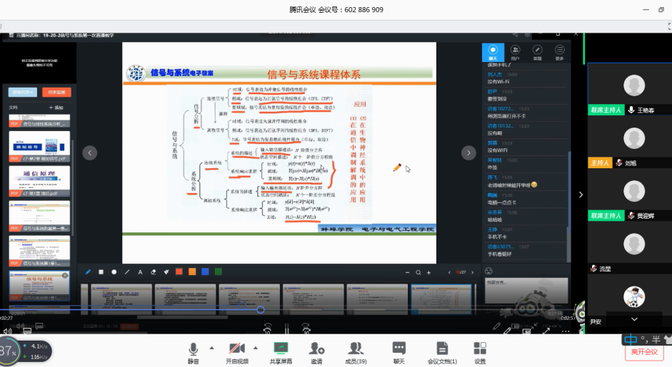The height and width of the screenshot is (367, 672).
Task: Open the 邀请 invite participants icon
Action: [317, 353]
